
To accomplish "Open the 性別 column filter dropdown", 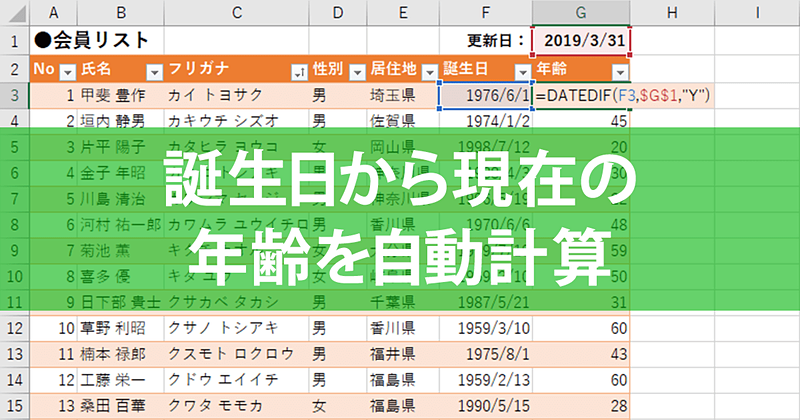I will (357, 73).
